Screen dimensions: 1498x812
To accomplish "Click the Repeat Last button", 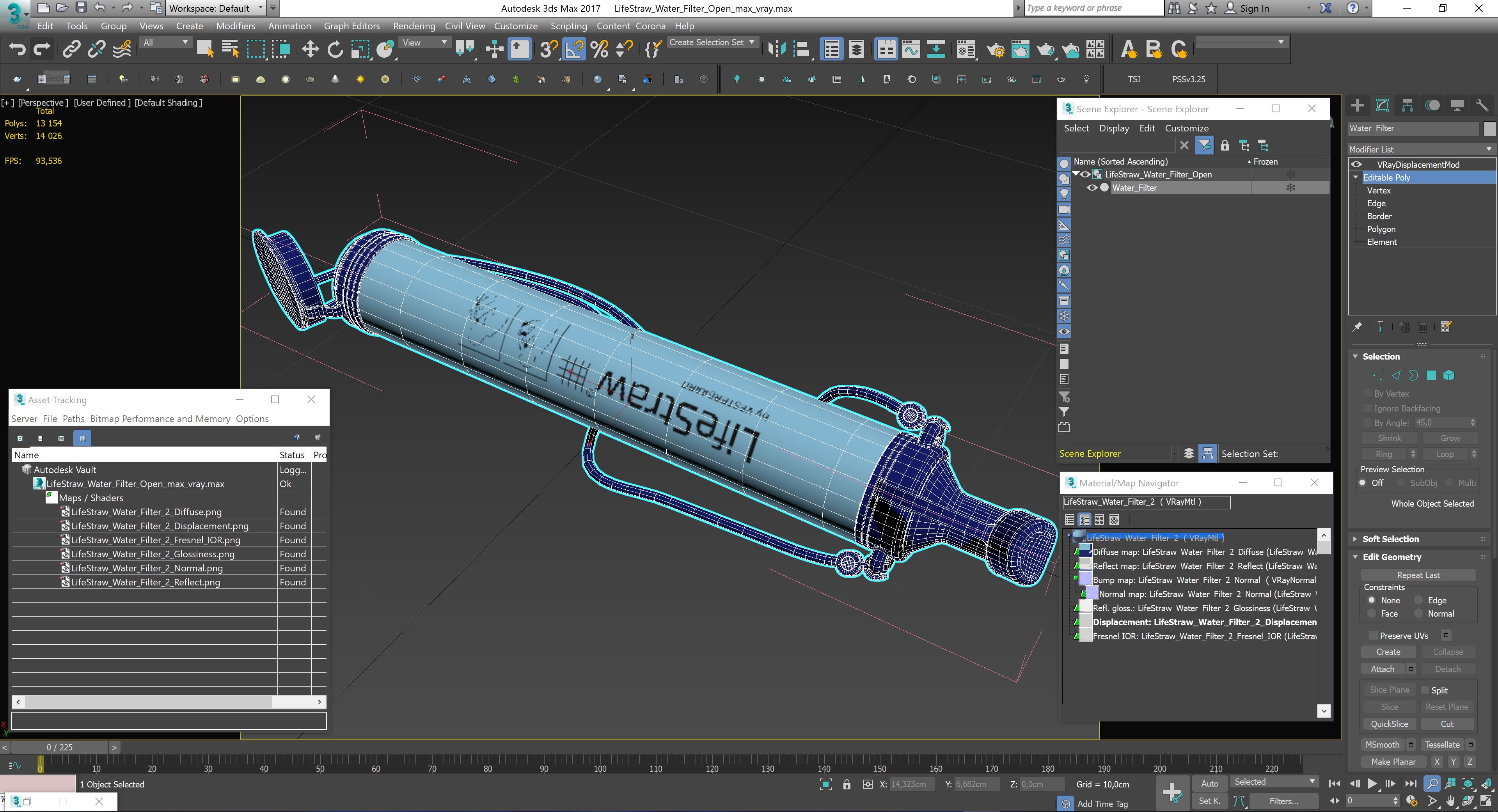I will coord(1418,575).
